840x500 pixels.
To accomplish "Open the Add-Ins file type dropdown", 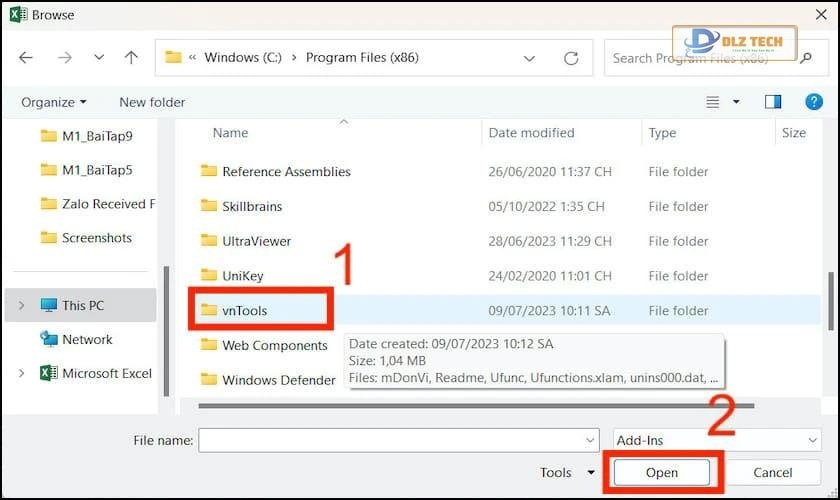I will pos(716,440).
